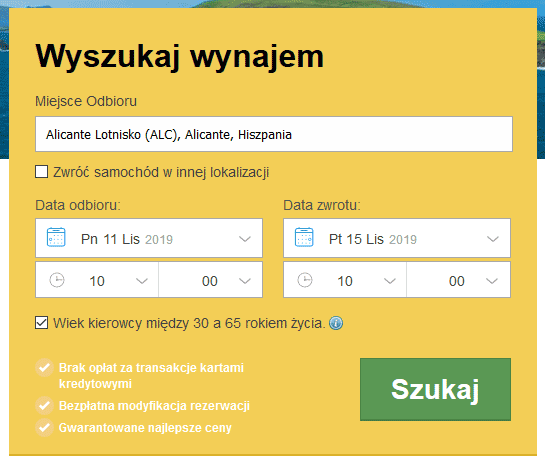Click the return date calendar icon
The width and height of the screenshot is (545, 464).
304,237
